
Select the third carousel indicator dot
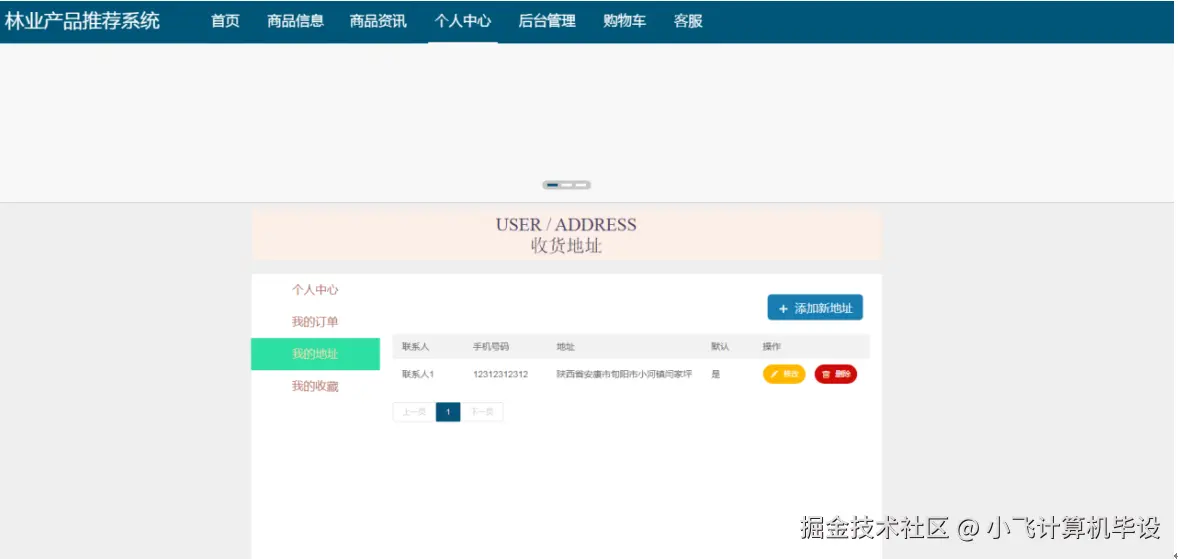pos(581,185)
